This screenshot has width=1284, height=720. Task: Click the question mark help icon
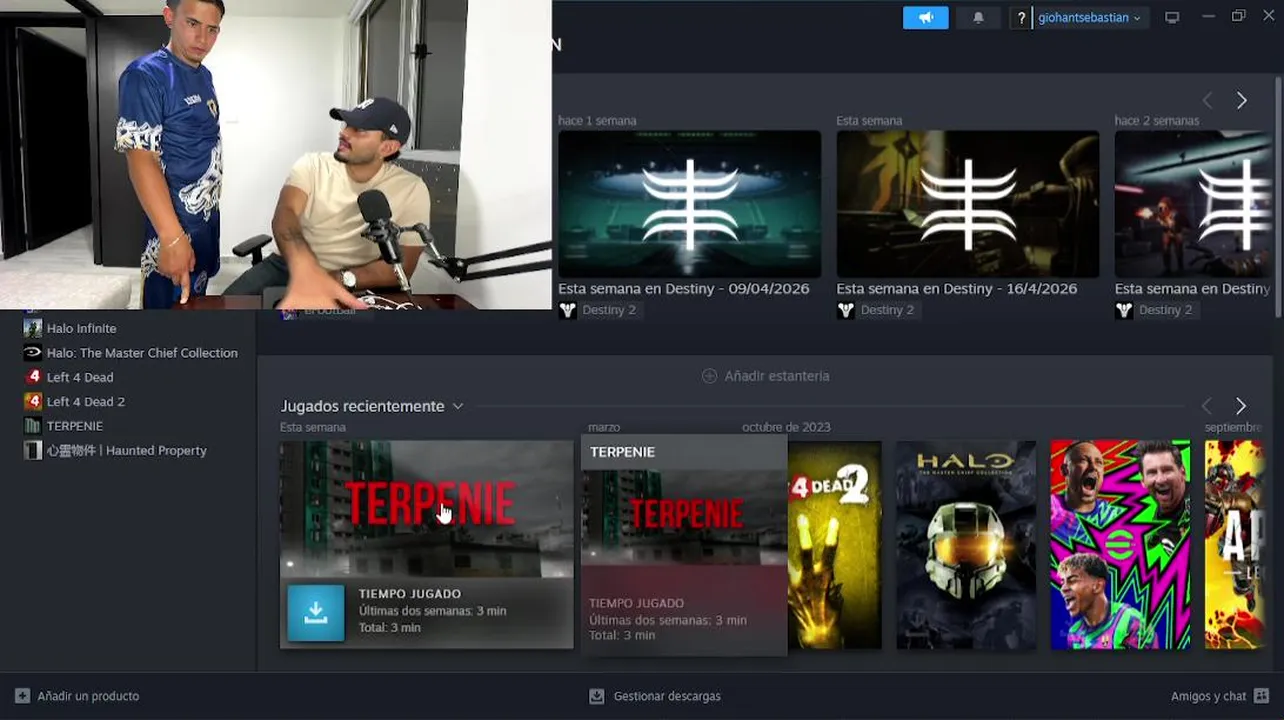[x=1021, y=18]
